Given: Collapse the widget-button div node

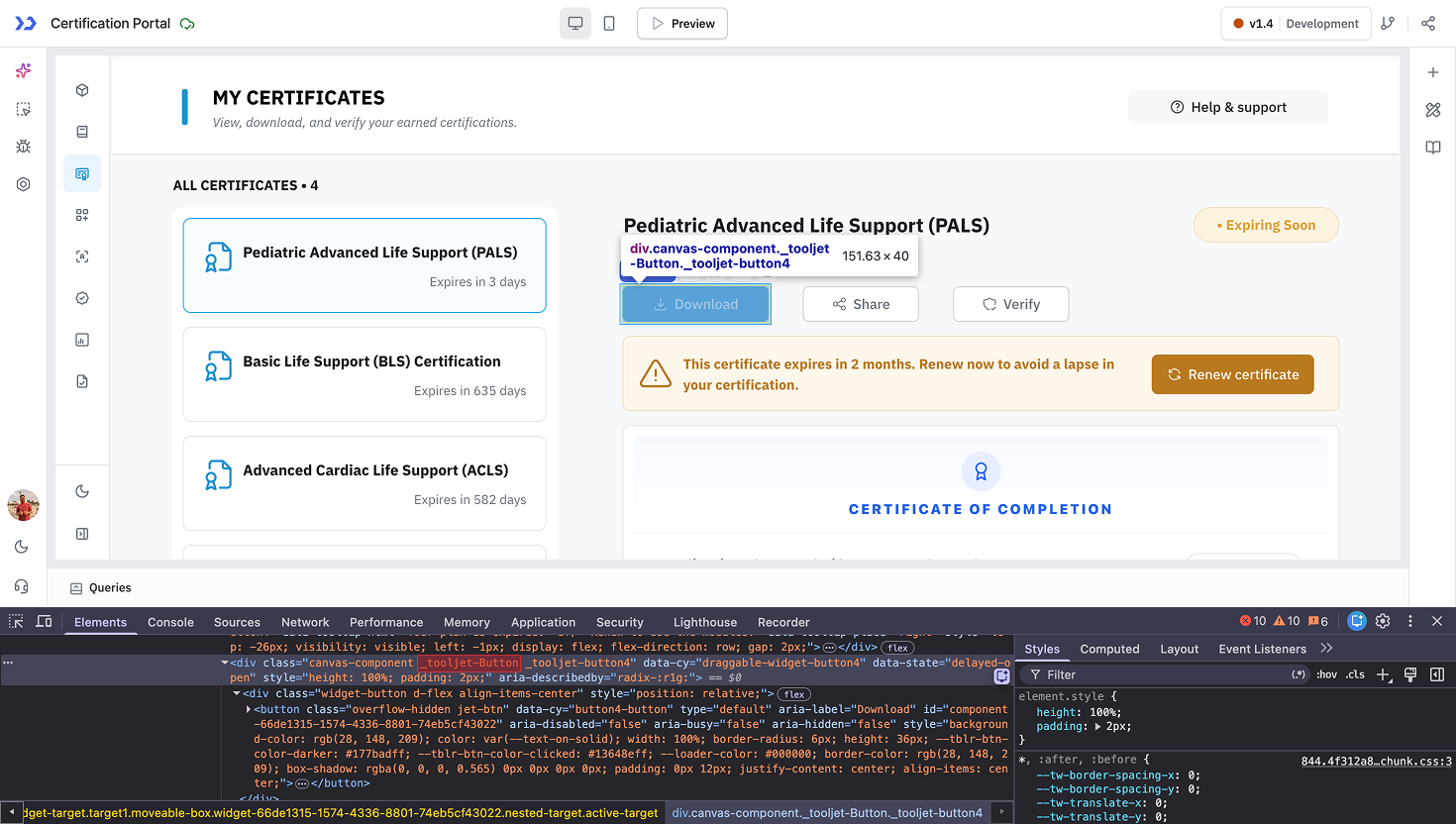Looking at the screenshot, I should pyautogui.click(x=237, y=693).
